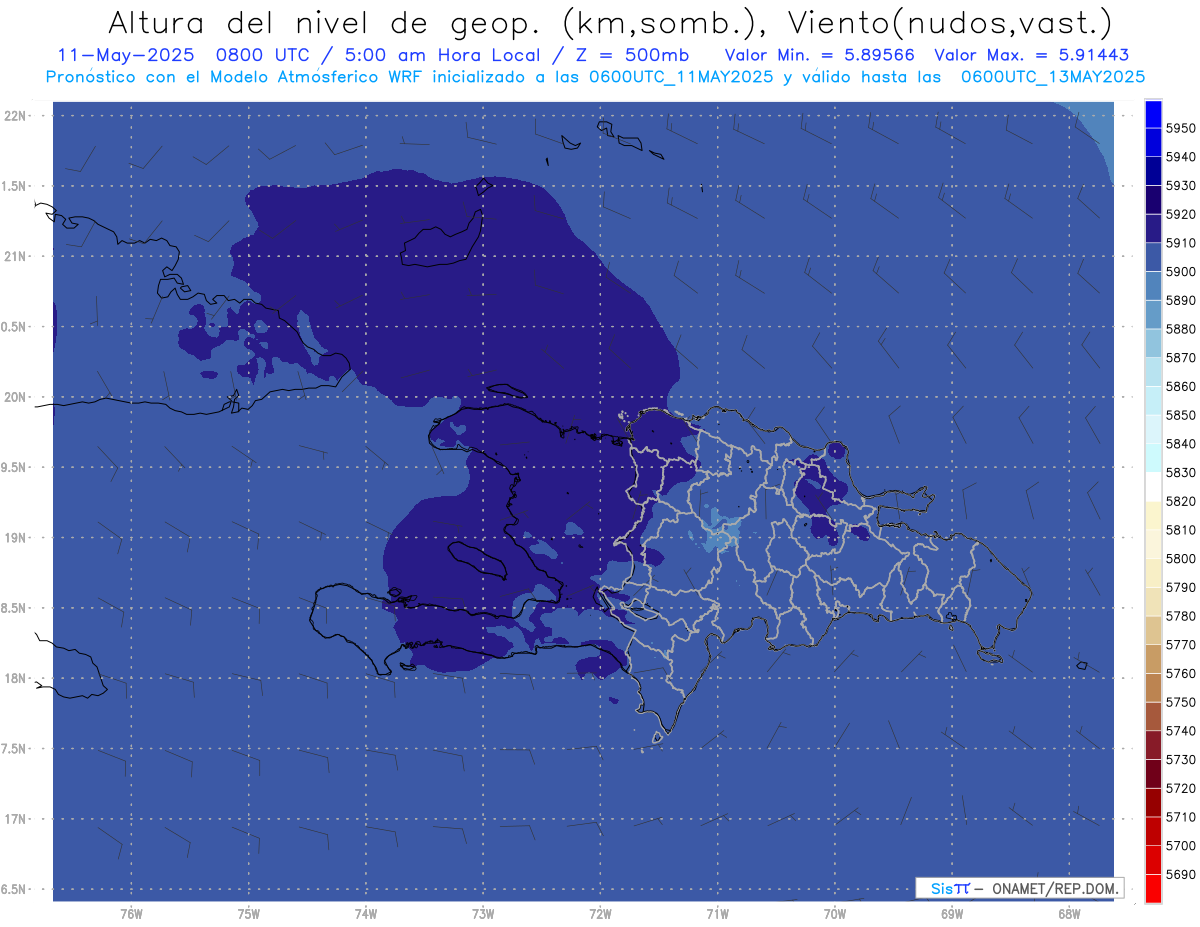Click the color bar swatch between 5890 and 5900
The width and height of the screenshot is (1200, 927).
[x=1153, y=286]
